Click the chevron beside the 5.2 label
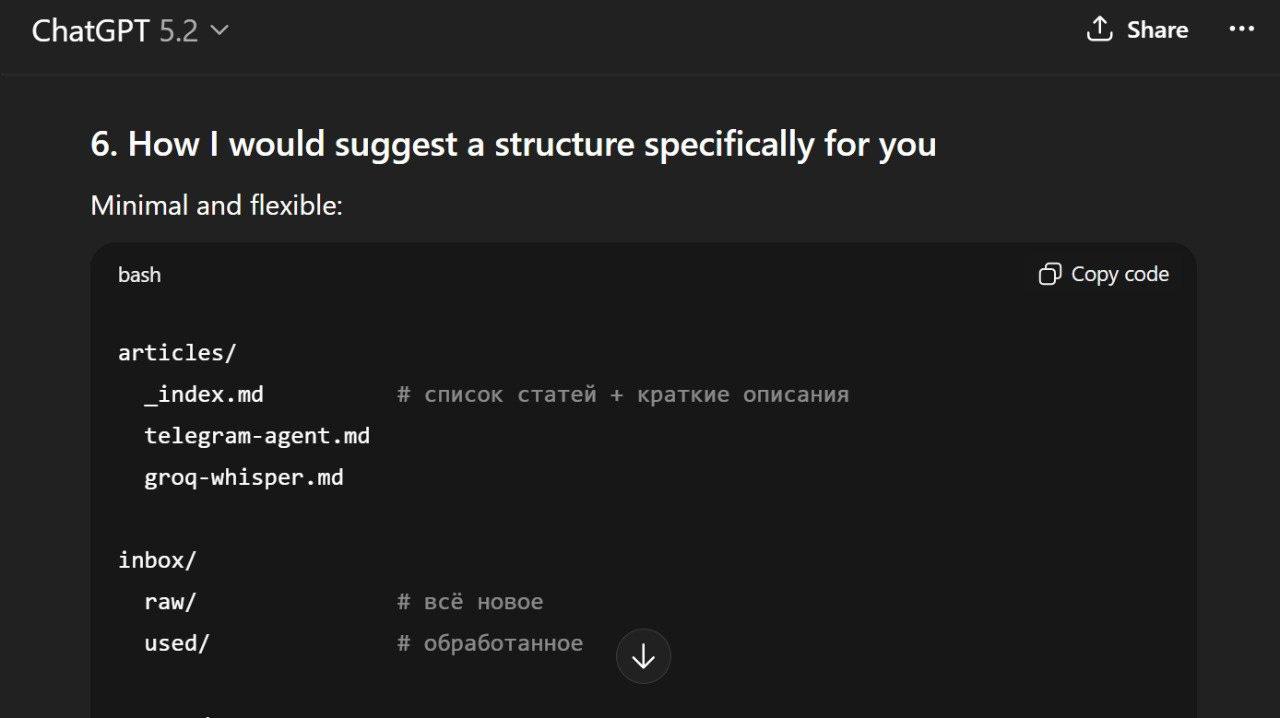The height and width of the screenshot is (718, 1280). coord(219,31)
